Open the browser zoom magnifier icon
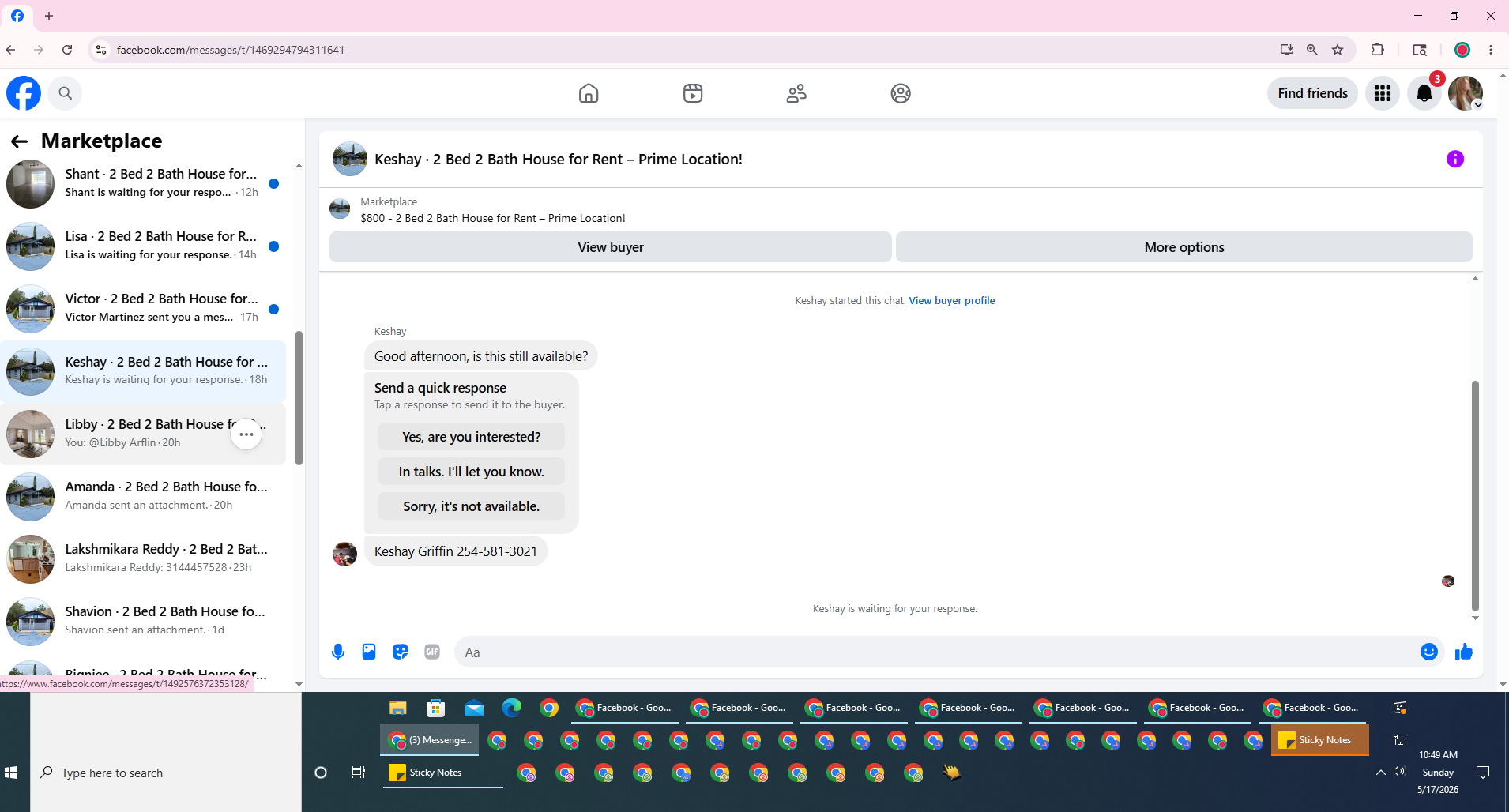This screenshot has height=812, width=1509. [x=1312, y=50]
